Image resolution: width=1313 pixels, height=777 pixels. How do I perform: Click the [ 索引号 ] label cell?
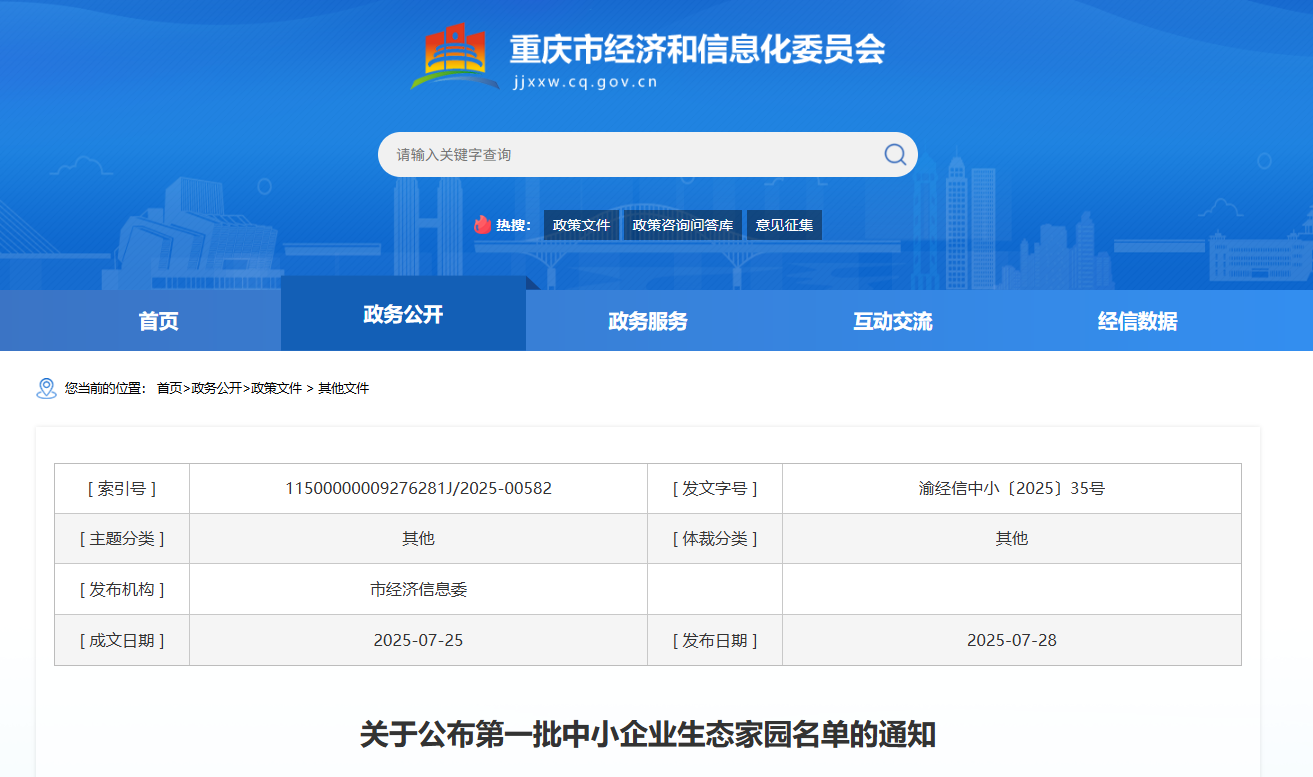point(122,489)
